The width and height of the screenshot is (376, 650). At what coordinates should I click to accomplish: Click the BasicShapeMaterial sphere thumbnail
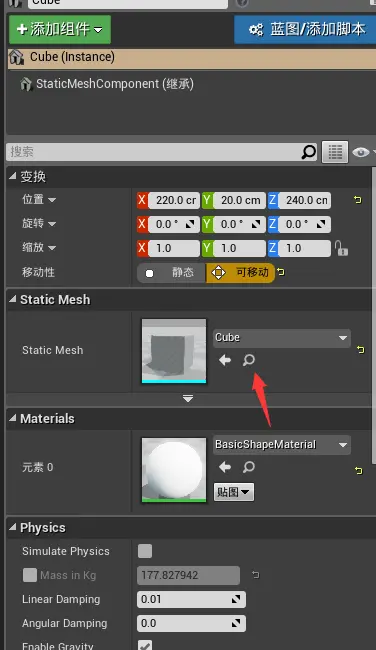tap(174, 470)
